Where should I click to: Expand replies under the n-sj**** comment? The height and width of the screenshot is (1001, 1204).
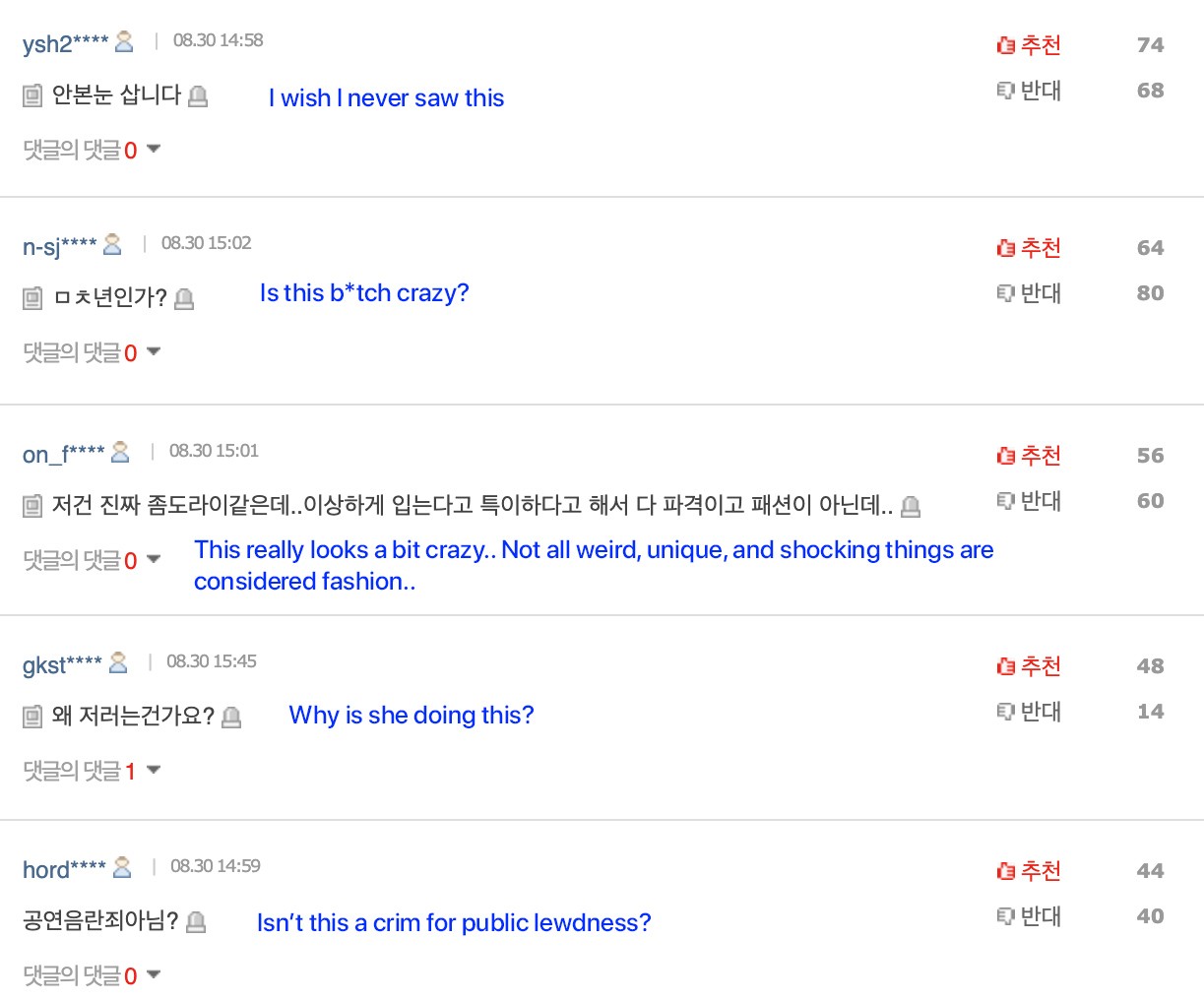tap(92, 352)
